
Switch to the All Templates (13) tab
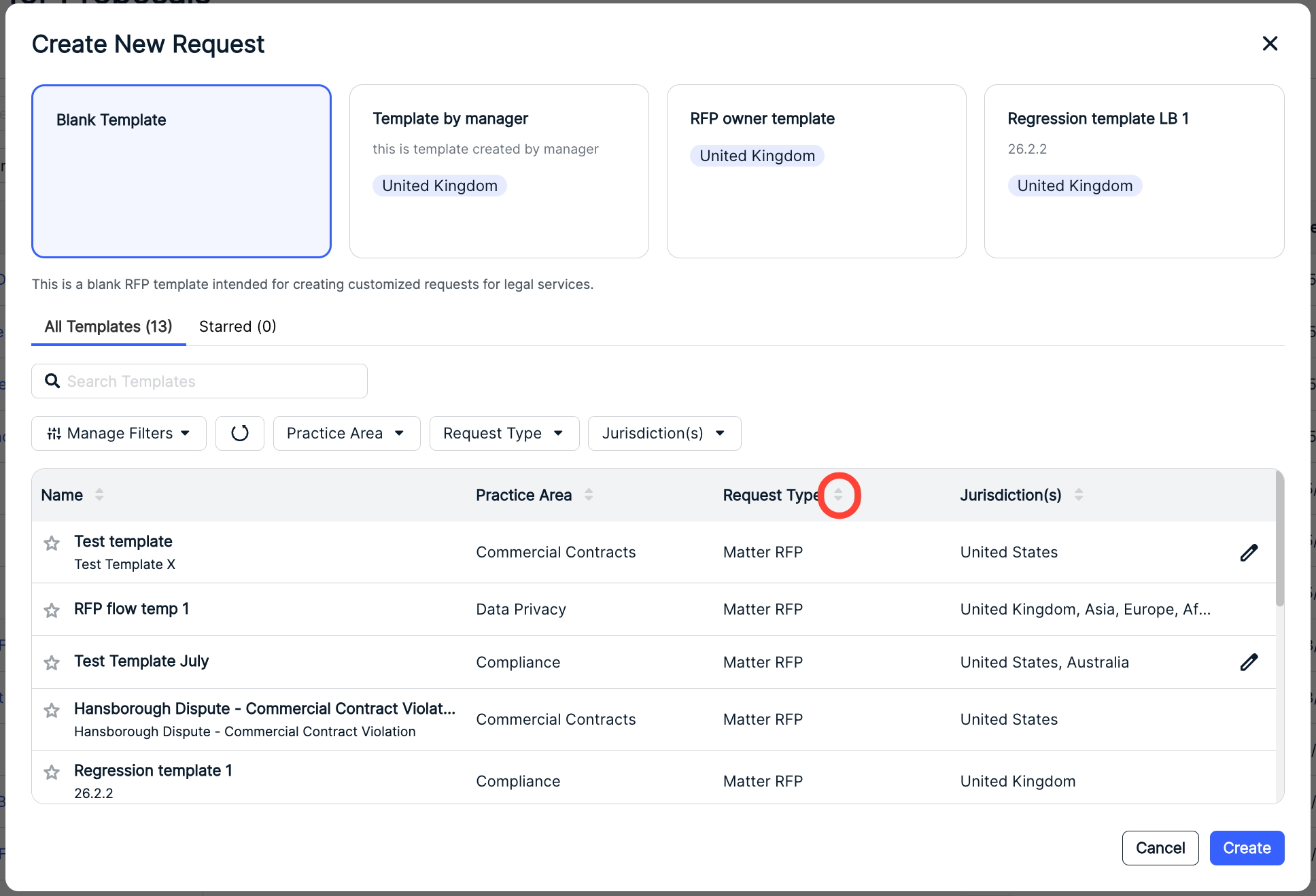[109, 326]
